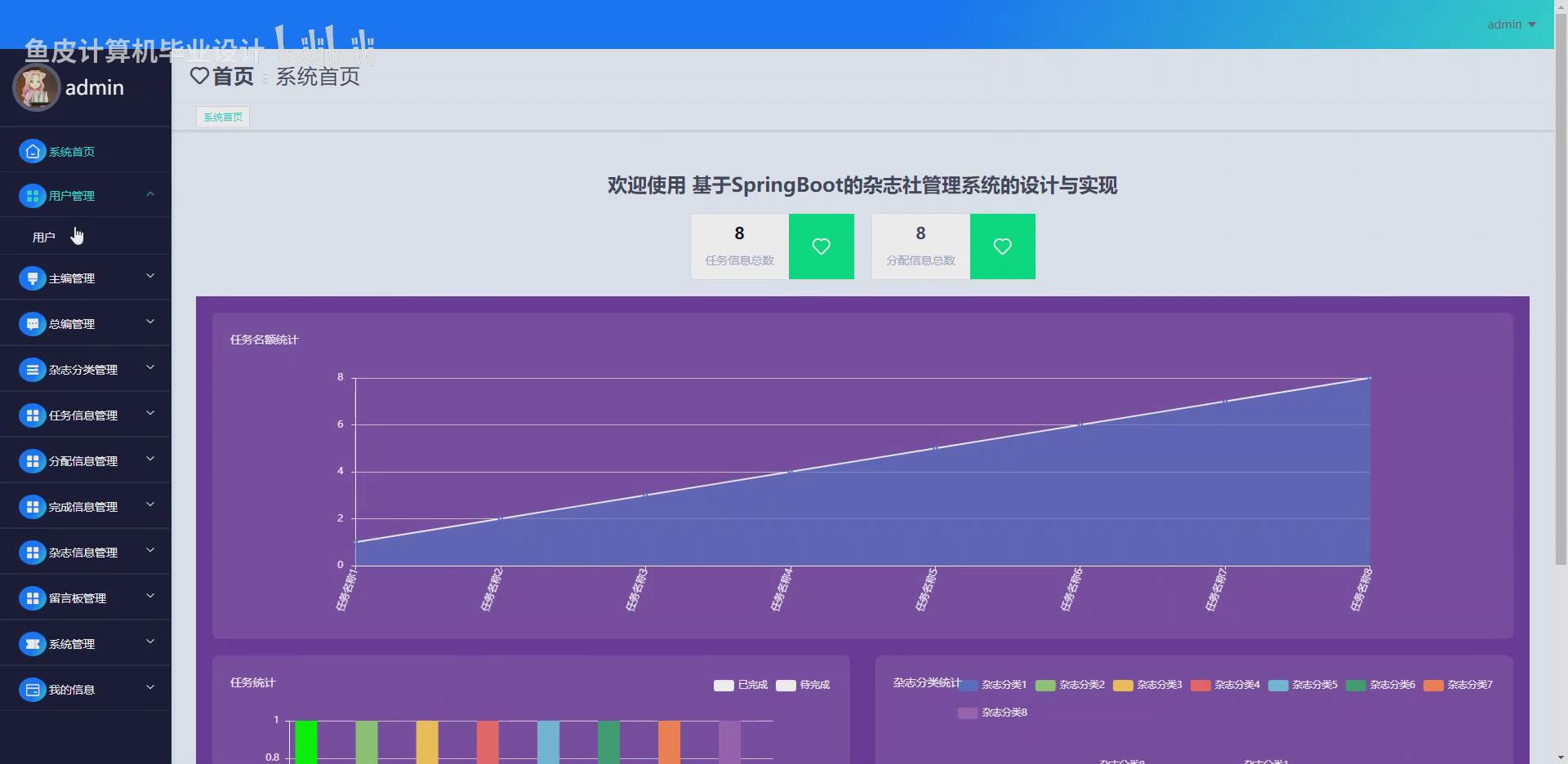Expand the 任务信息管理 menu chevron
Screen dimensions: 1568x764
[150, 414]
